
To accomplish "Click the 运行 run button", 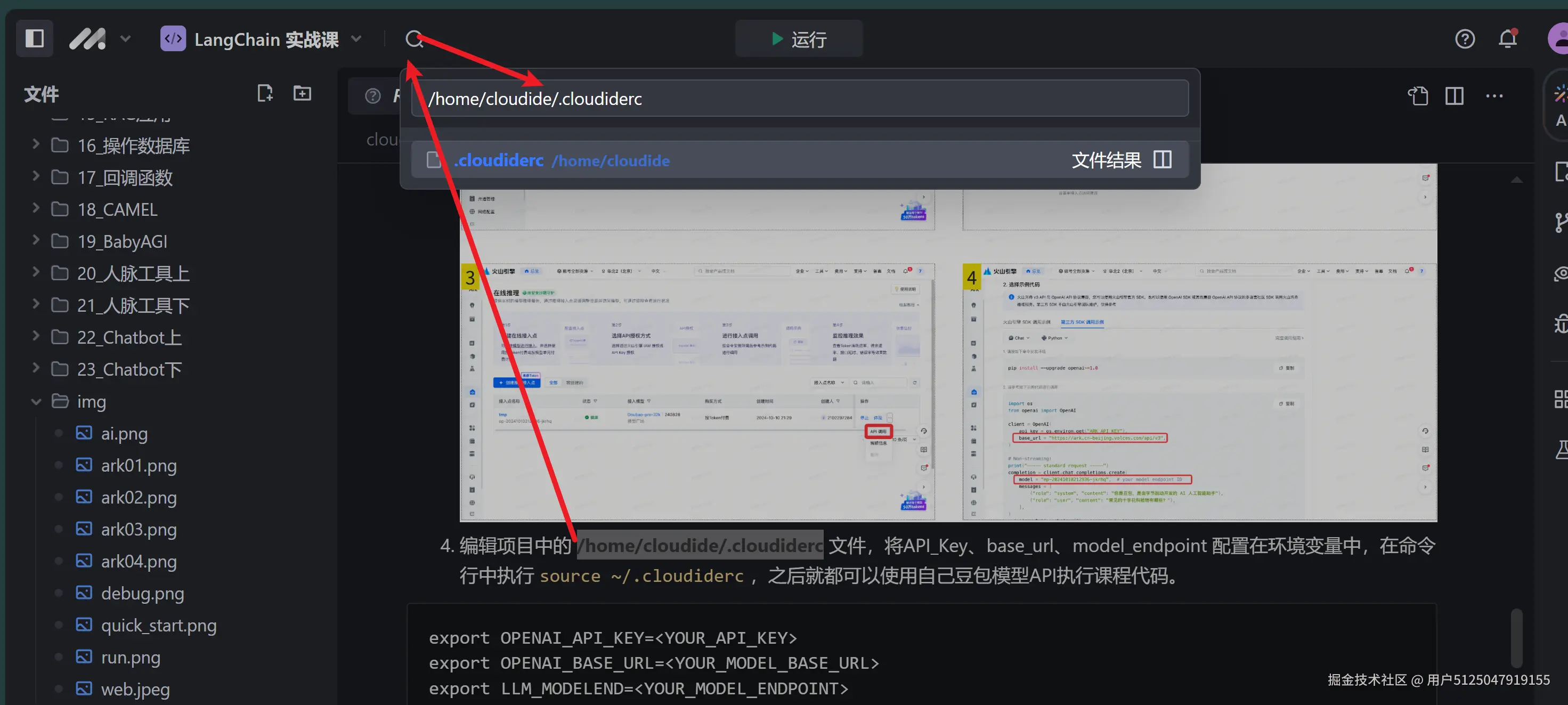I will coord(799,39).
